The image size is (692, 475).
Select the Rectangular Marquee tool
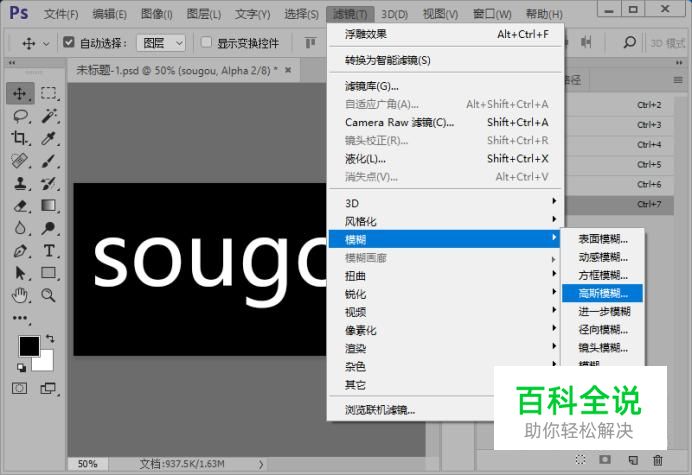pos(49,94)
